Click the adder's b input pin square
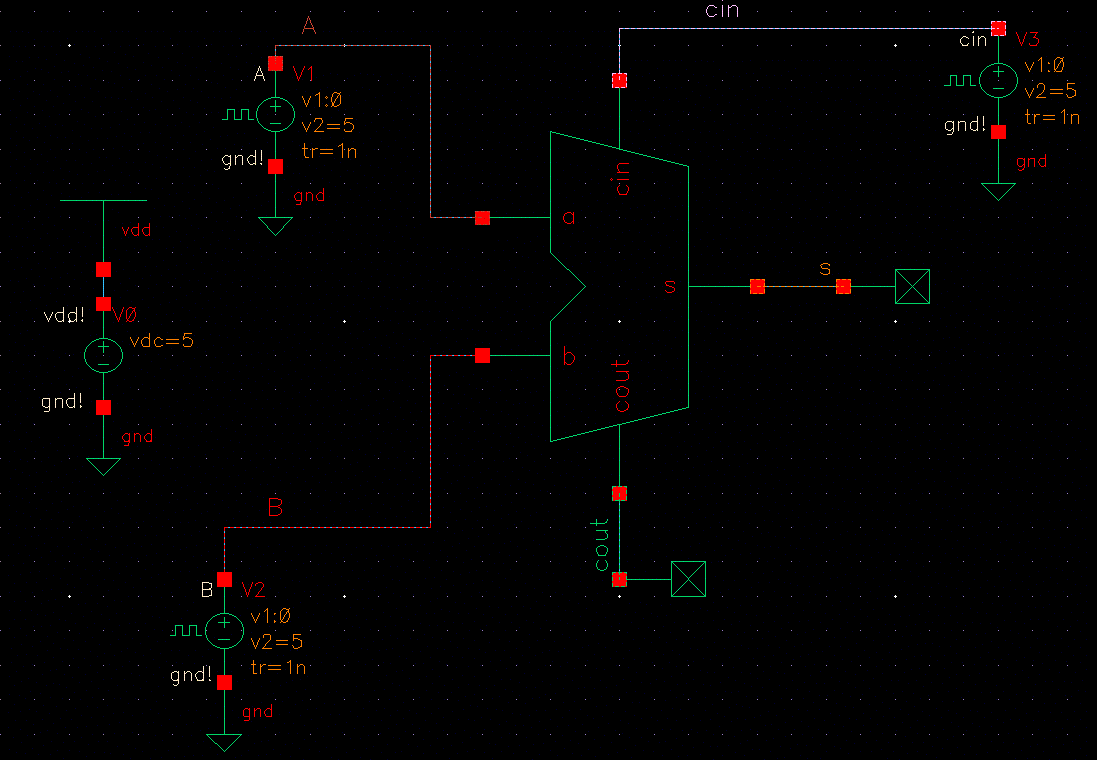 pos(482,356)
